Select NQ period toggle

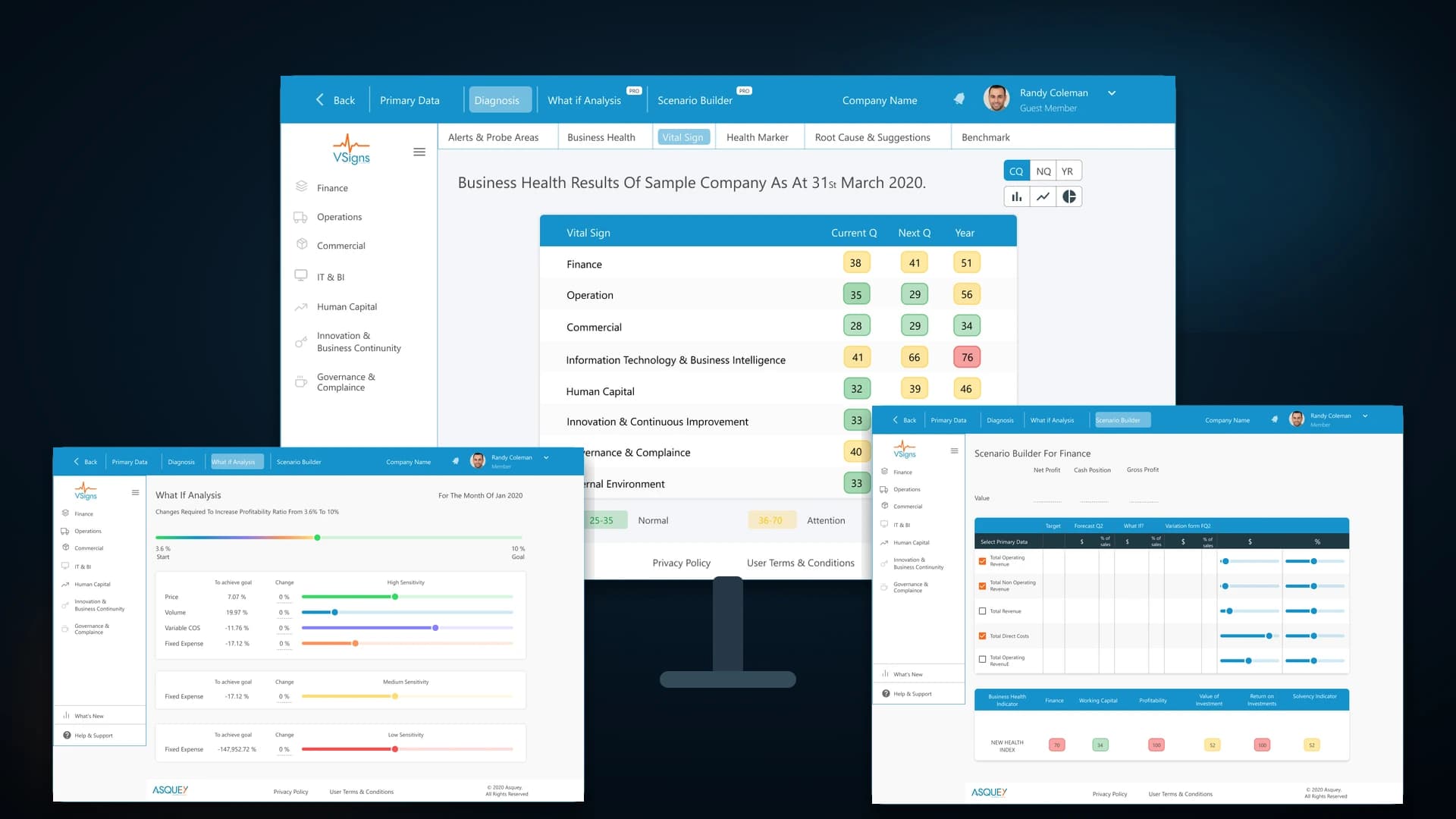tap(1043, 171)
